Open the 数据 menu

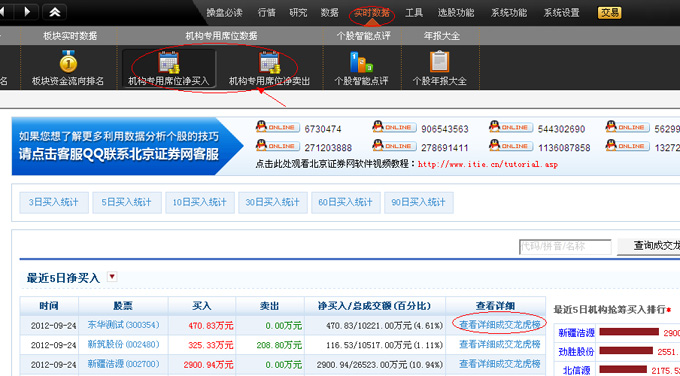[330, 13]
